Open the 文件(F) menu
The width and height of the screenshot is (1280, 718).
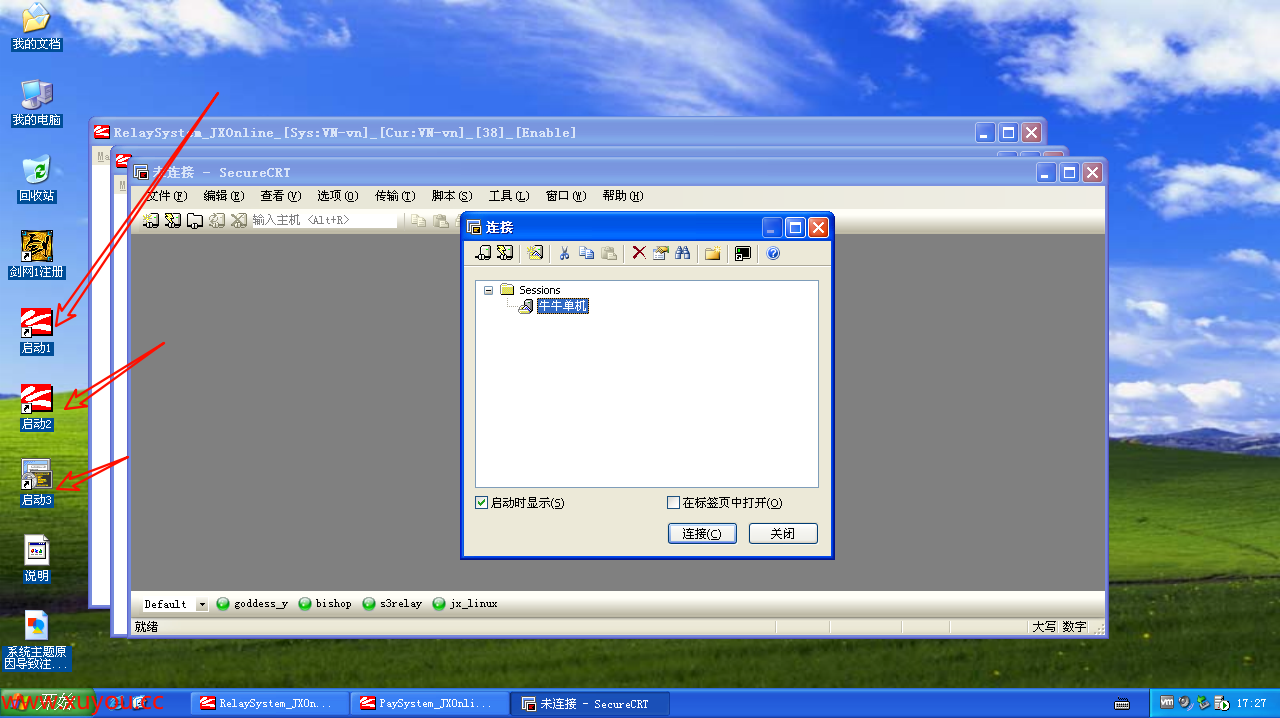(166, 196)
